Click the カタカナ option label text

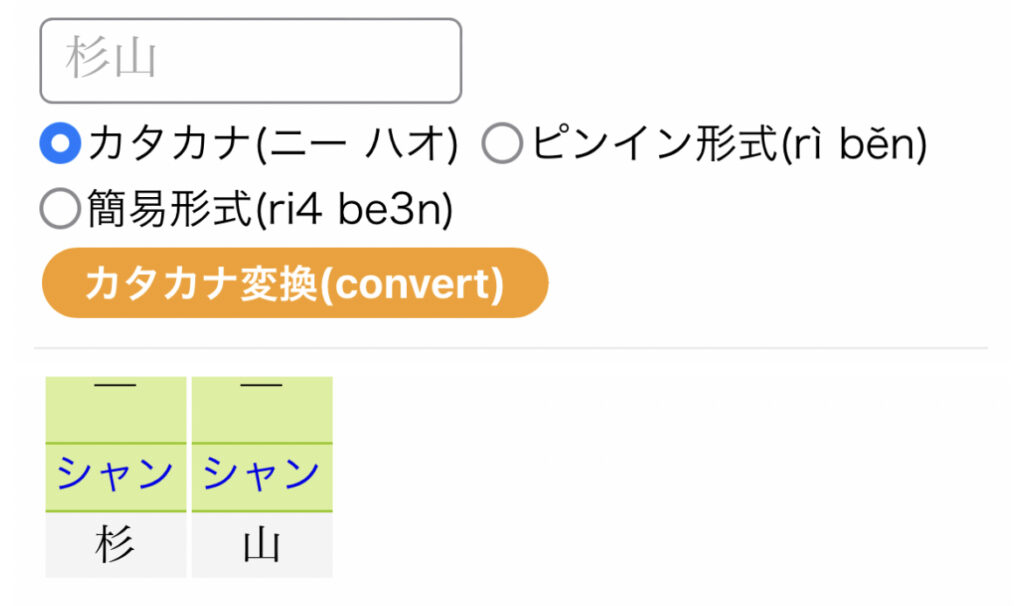click(x=167, y=146)
